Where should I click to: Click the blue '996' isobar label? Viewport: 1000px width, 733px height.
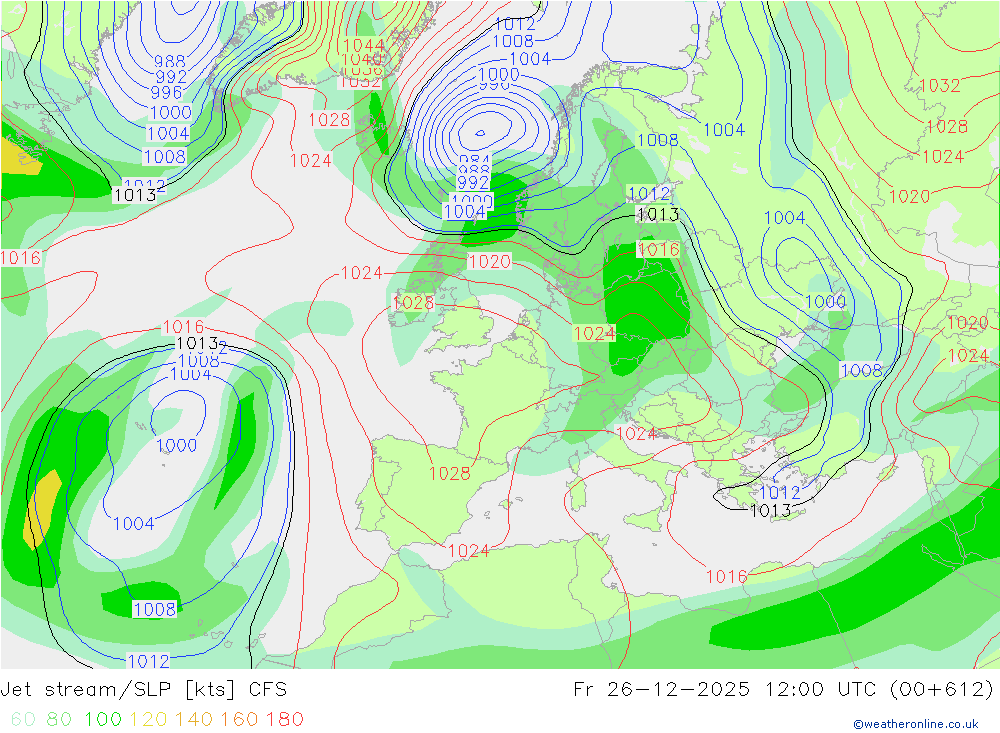click(166, 93)
